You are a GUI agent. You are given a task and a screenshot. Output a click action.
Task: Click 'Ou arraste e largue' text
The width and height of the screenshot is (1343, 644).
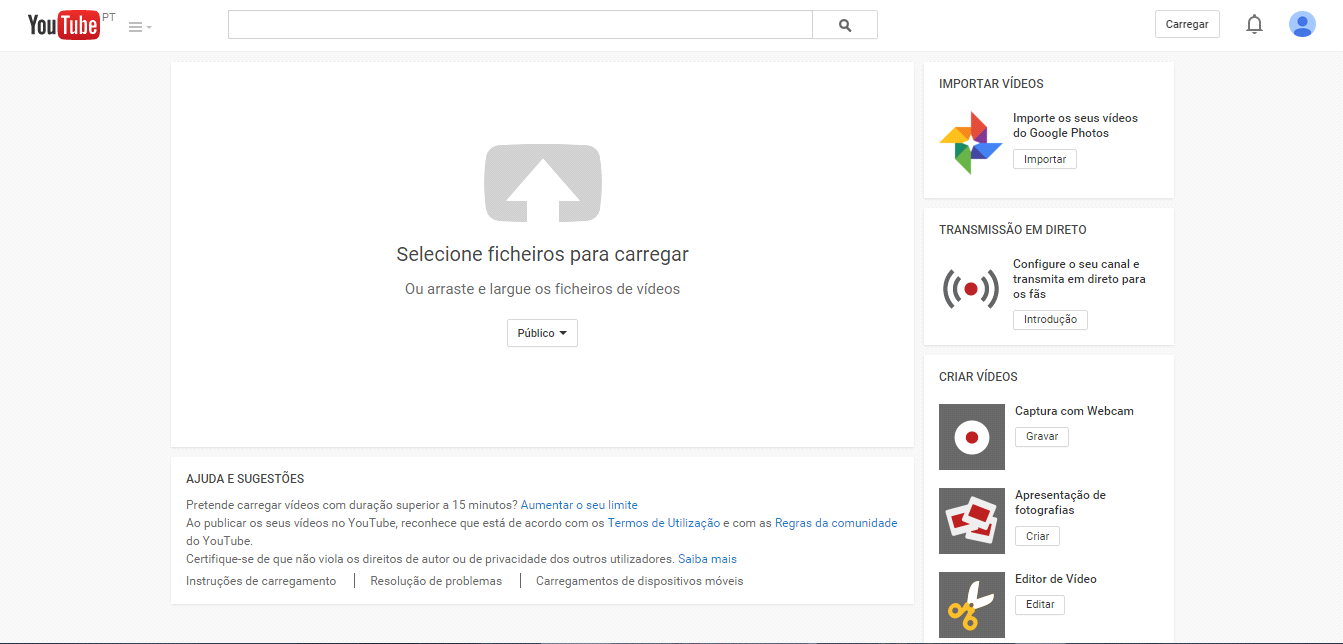542,289
